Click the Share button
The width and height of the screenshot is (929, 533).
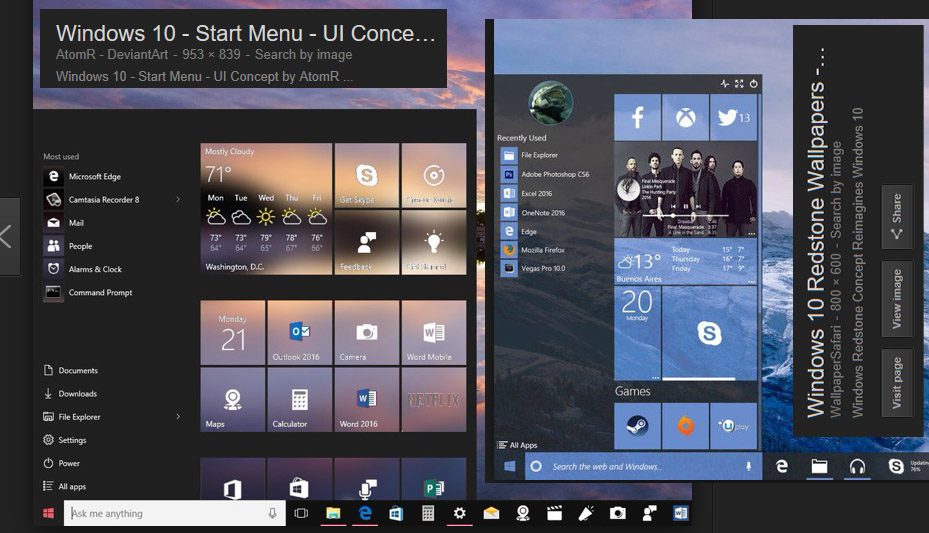point(897,216)
